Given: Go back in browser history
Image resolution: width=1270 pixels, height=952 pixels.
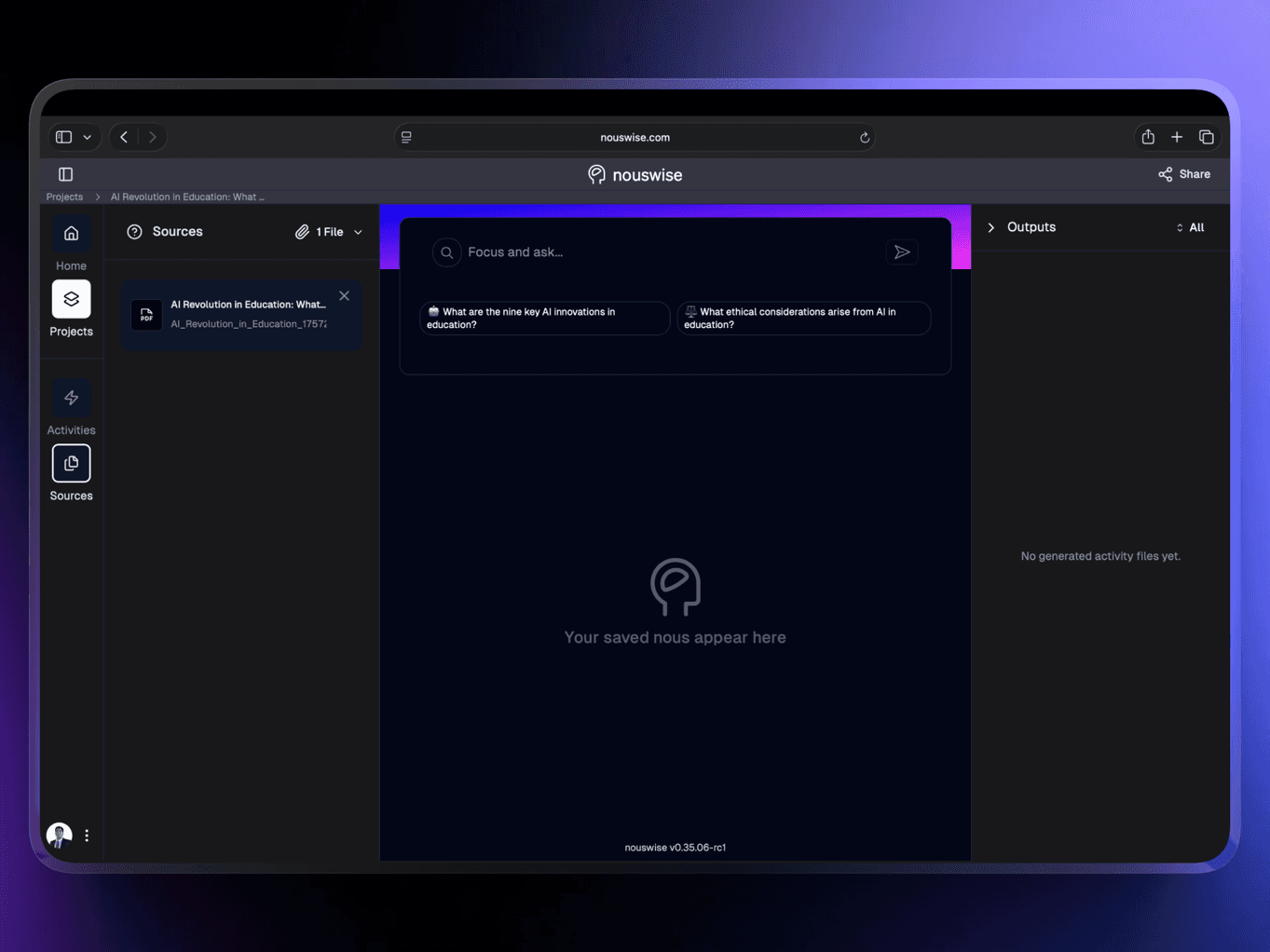Looking at the screenshot, I should point(124,137).
